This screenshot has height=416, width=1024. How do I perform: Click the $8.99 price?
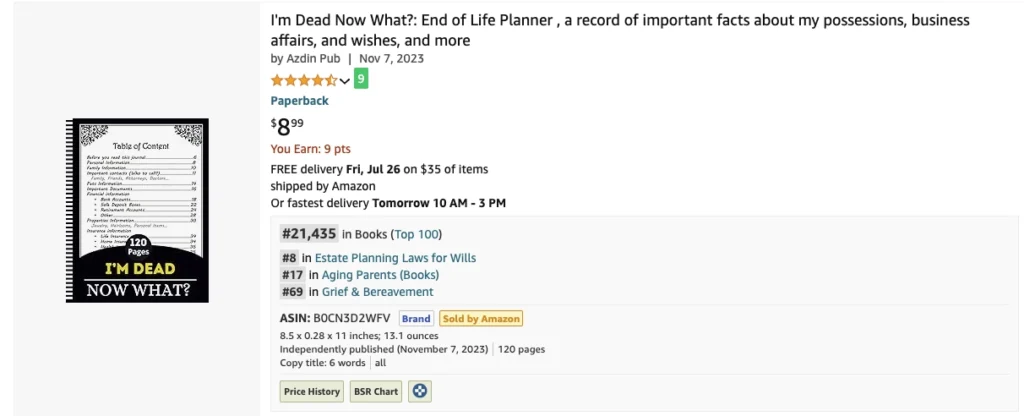(287, 126)
